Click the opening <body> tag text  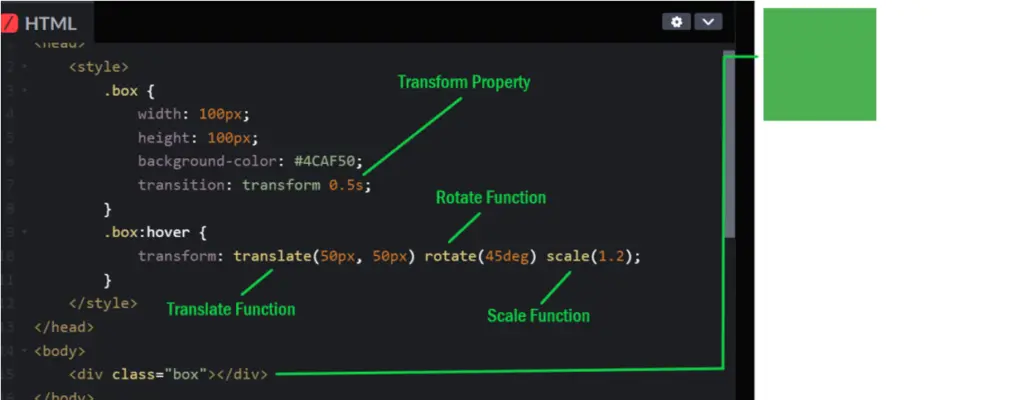tap(59, 351)
